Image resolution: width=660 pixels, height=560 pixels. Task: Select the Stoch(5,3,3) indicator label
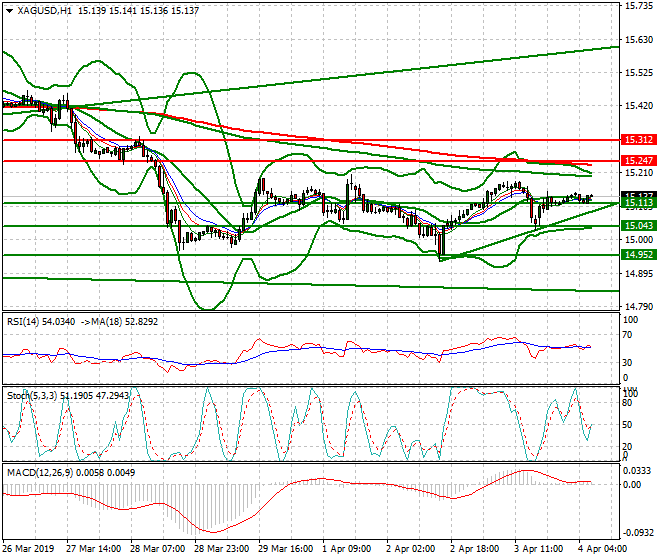pos(32,396)
